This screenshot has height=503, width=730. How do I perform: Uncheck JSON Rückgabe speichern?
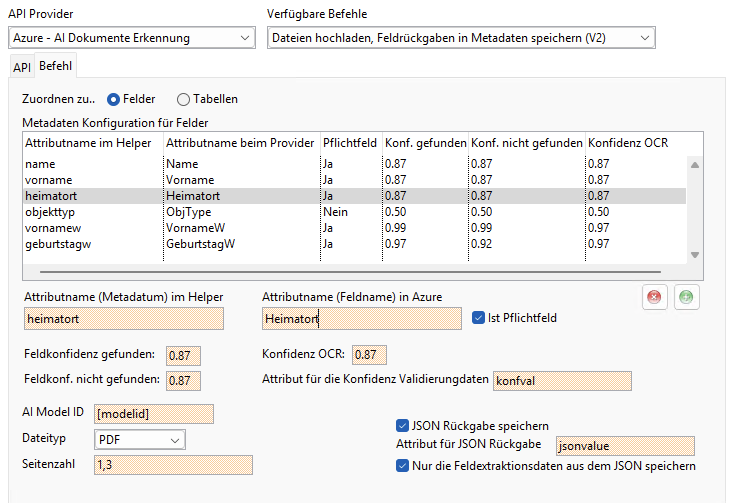tap(403, 425)
